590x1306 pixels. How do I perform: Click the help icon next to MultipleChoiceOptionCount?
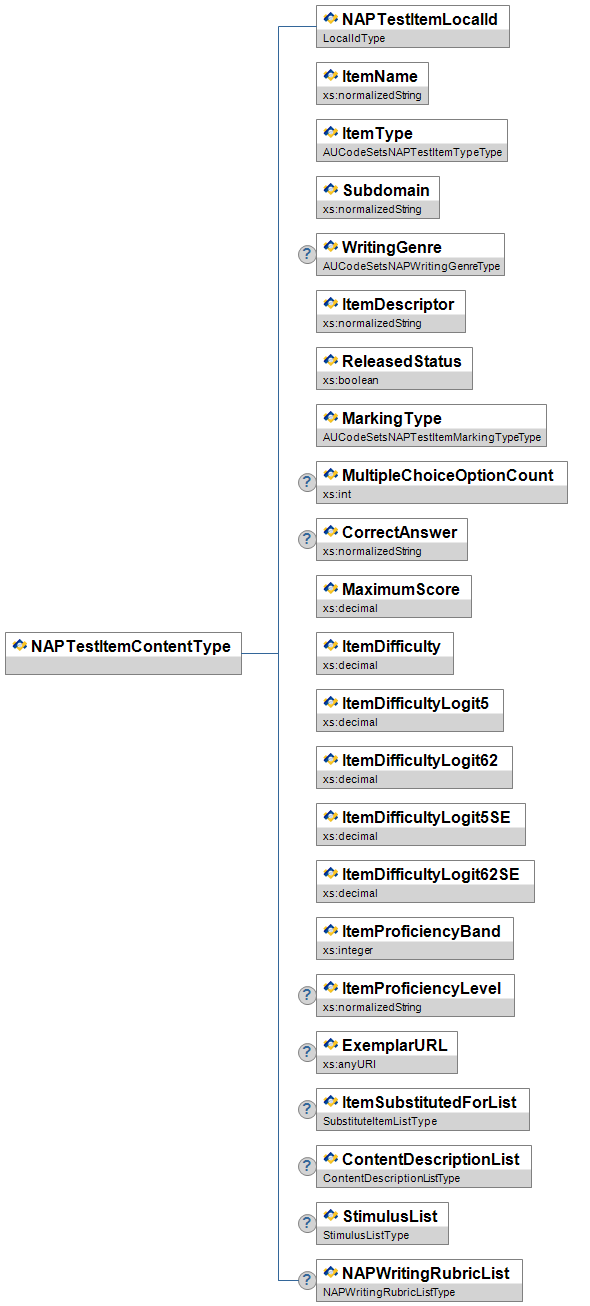pos(307,482)
